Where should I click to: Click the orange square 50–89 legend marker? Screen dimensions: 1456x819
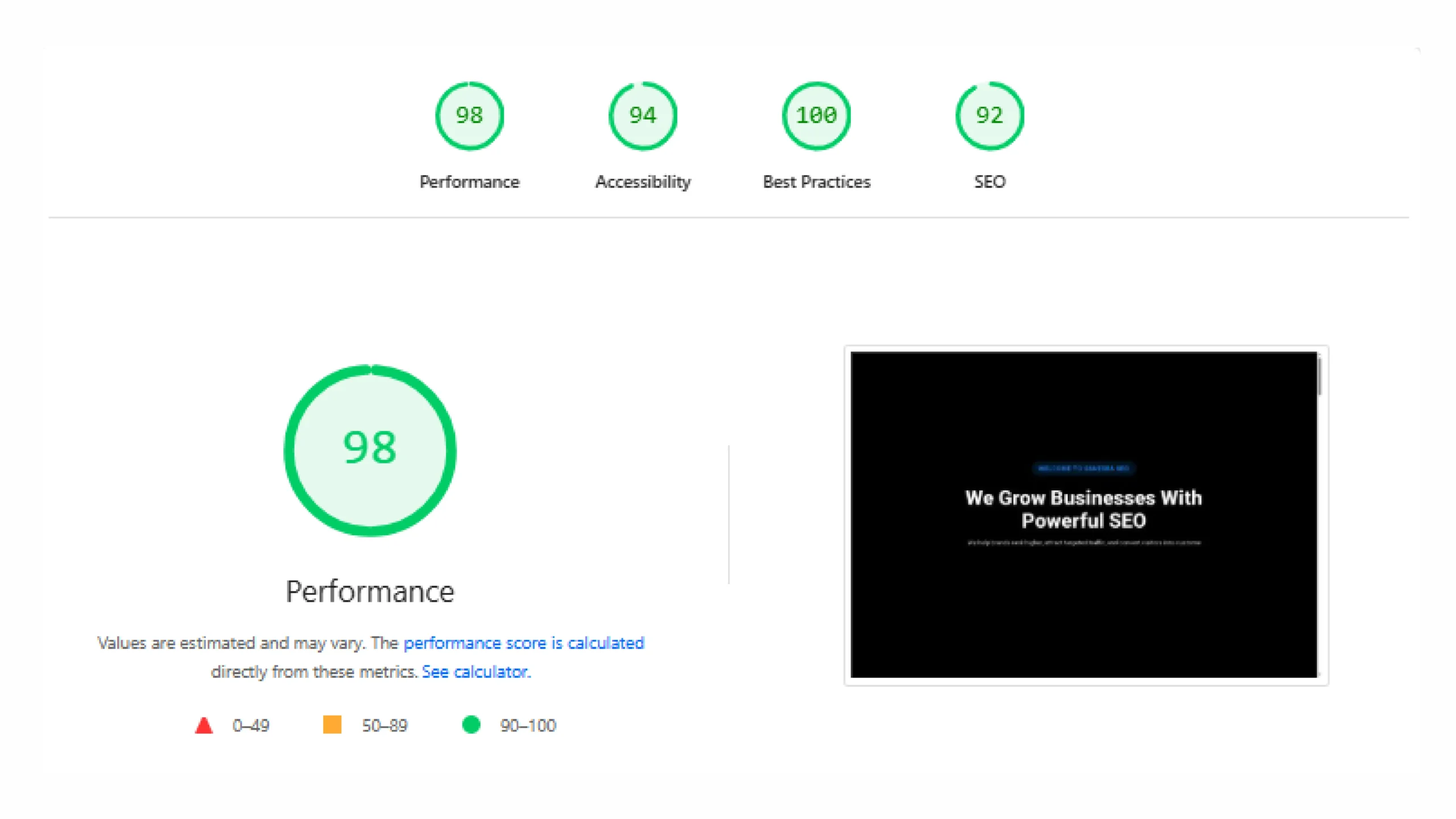click(333, 725)
